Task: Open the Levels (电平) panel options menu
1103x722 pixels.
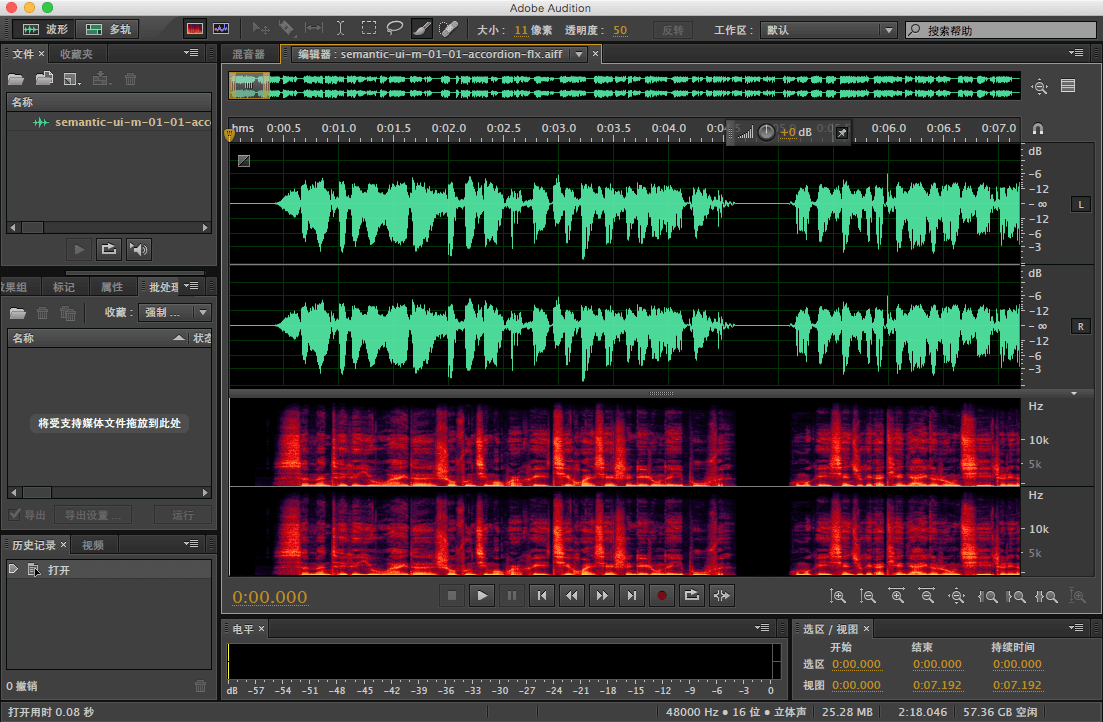Action: tap(761, 628)
